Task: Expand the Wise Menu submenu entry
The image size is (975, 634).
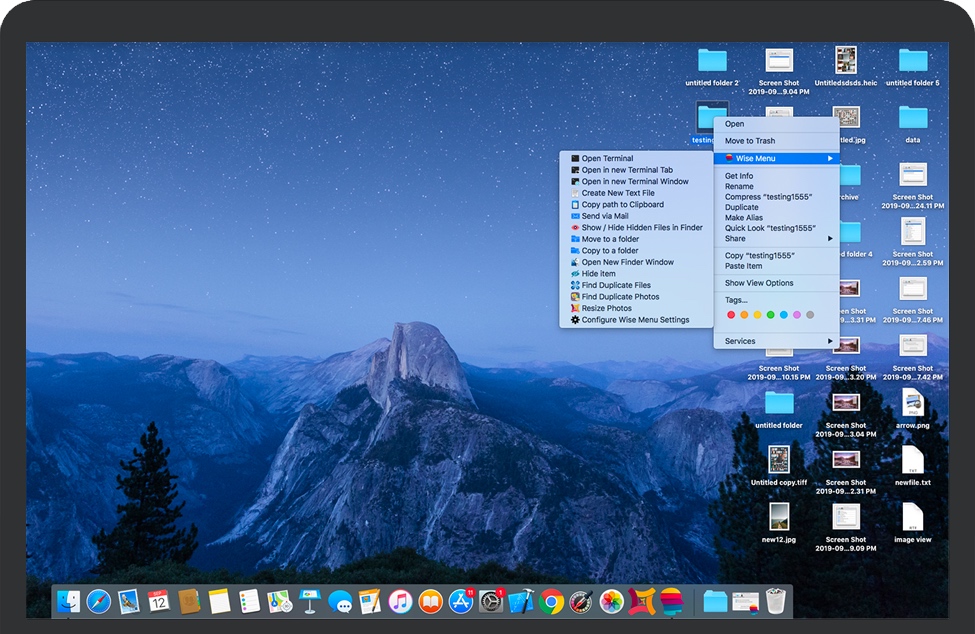Action: (776, 158)
